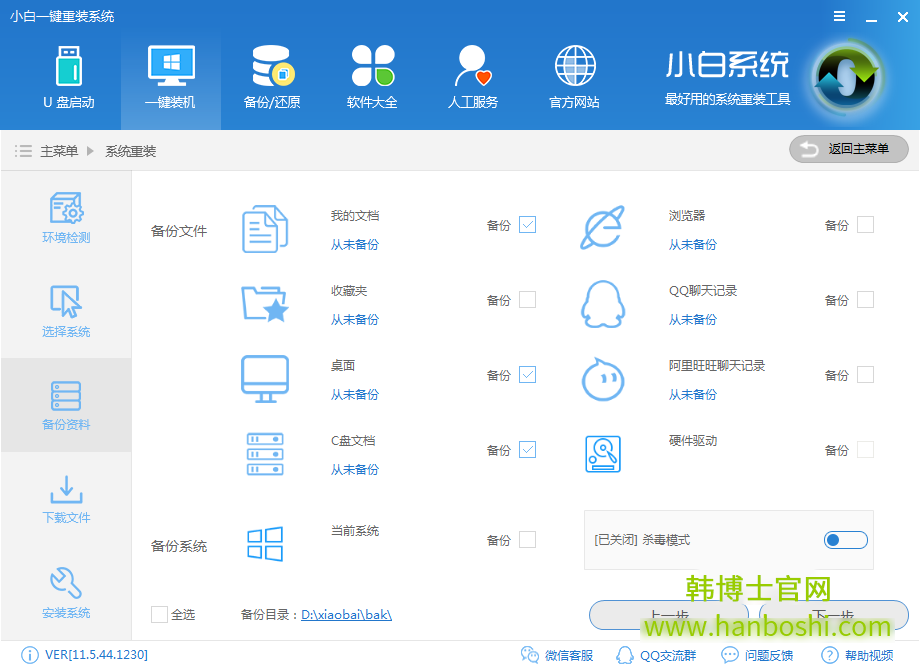
Task: Uncheck 桌面 backup option
Action: [527, 374]
